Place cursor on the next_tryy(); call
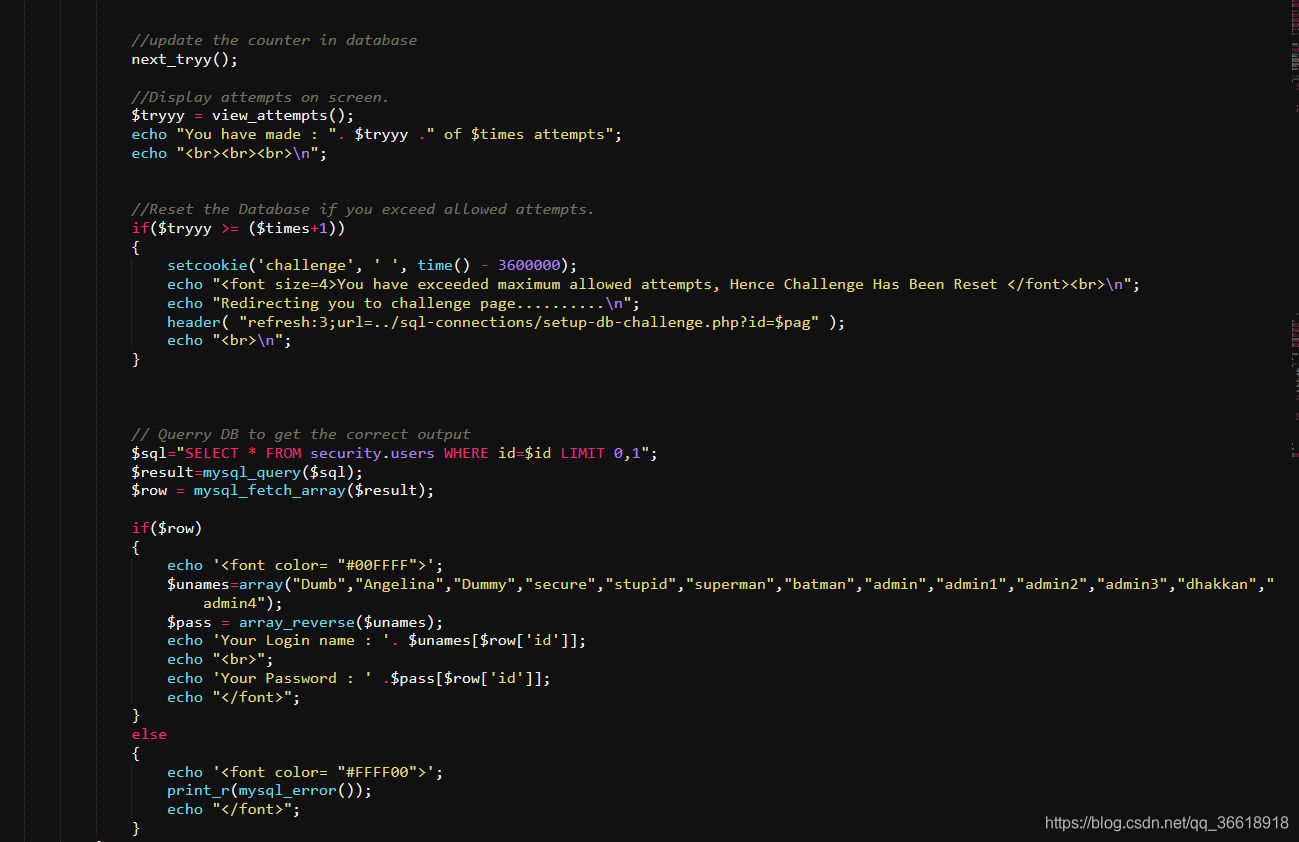The height and width of the screenshot is (842, 1299). (x=185, y=59)
